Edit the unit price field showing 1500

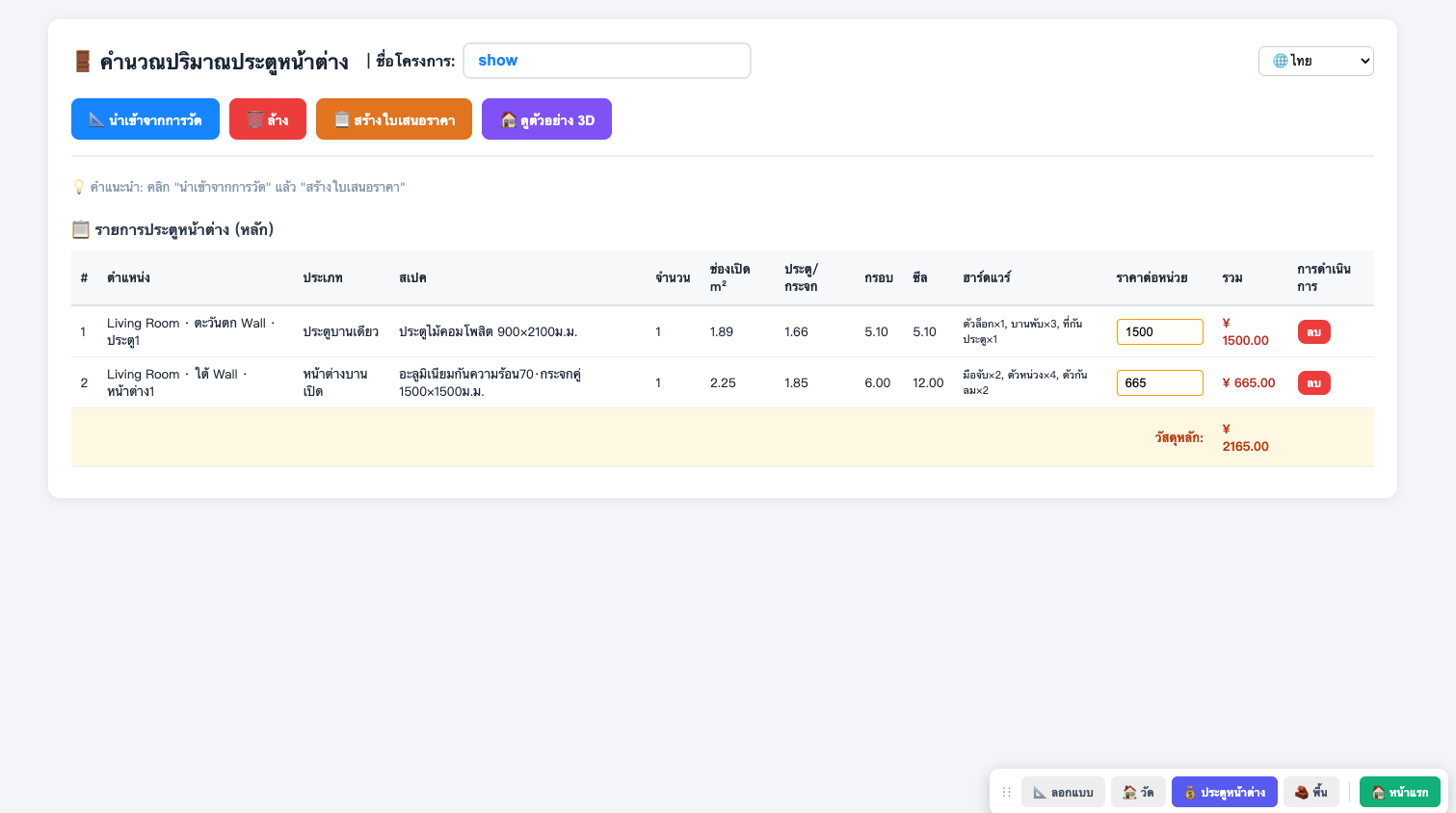[x=1159, y=331]
